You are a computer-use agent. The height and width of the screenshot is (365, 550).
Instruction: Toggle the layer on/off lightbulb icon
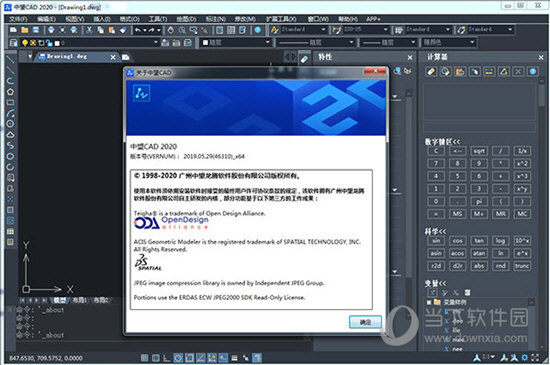tap(25, 43)
